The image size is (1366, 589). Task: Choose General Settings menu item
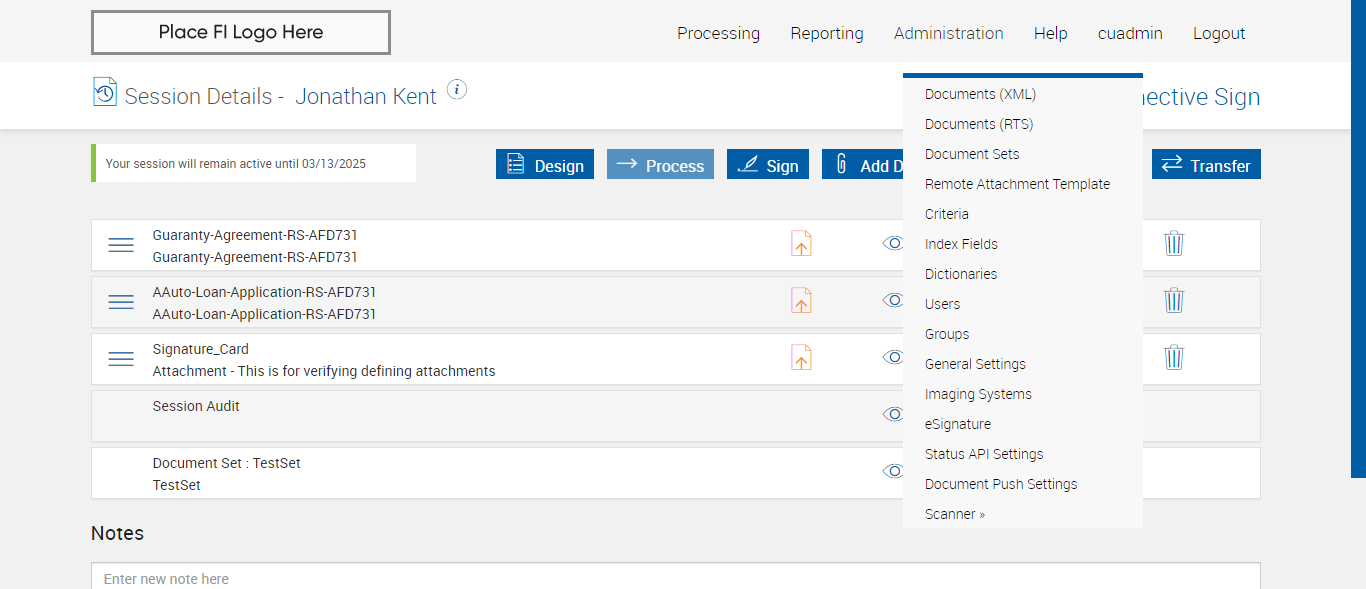coord(975,364)
